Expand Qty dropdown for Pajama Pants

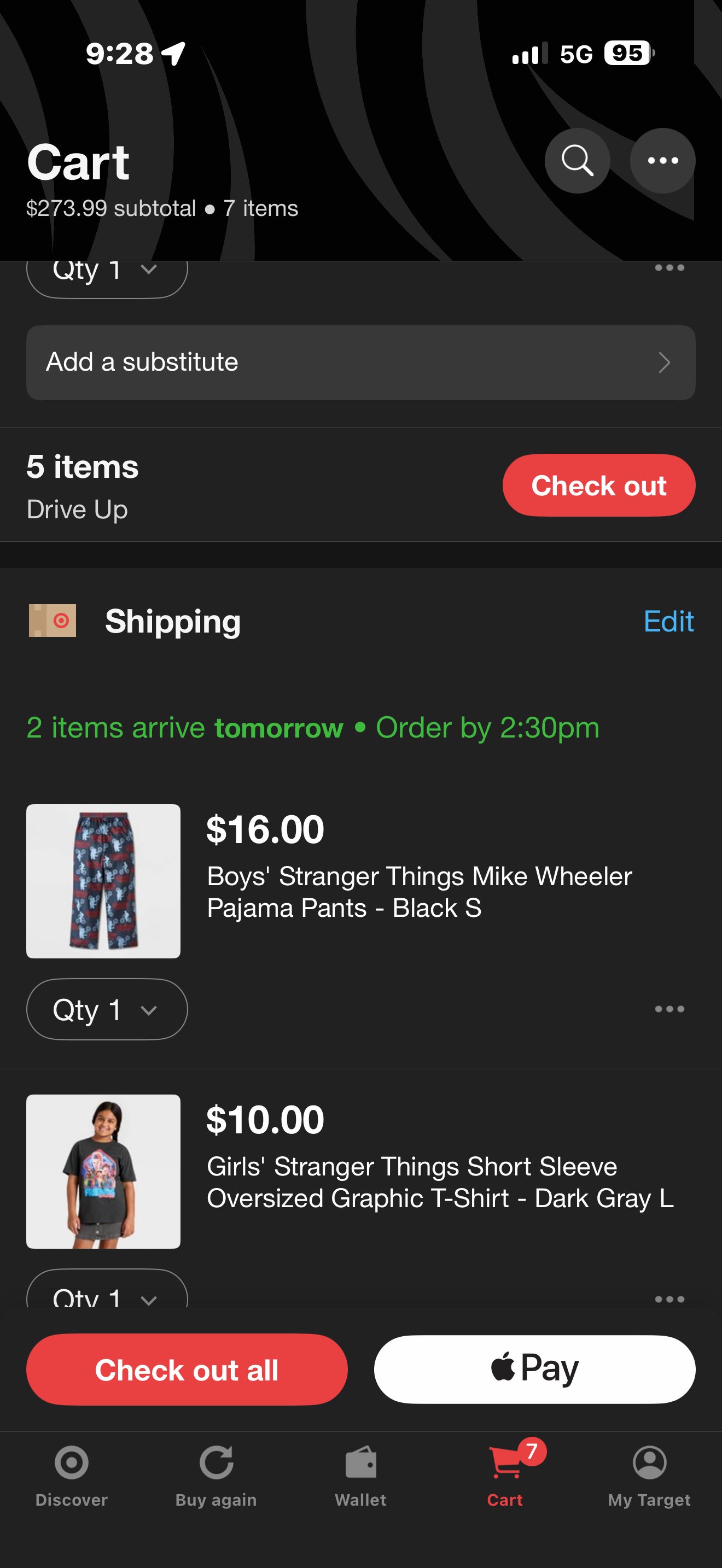point(107,1009)
